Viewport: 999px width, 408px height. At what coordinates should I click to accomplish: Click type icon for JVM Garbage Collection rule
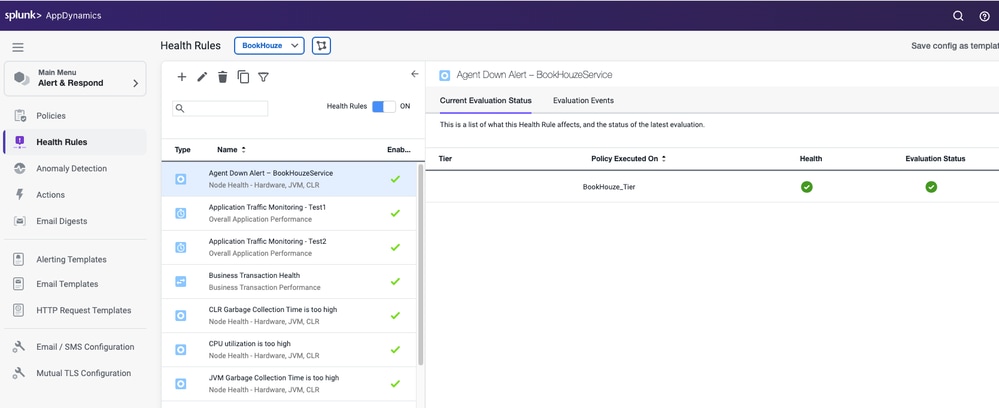pos(180,384)
